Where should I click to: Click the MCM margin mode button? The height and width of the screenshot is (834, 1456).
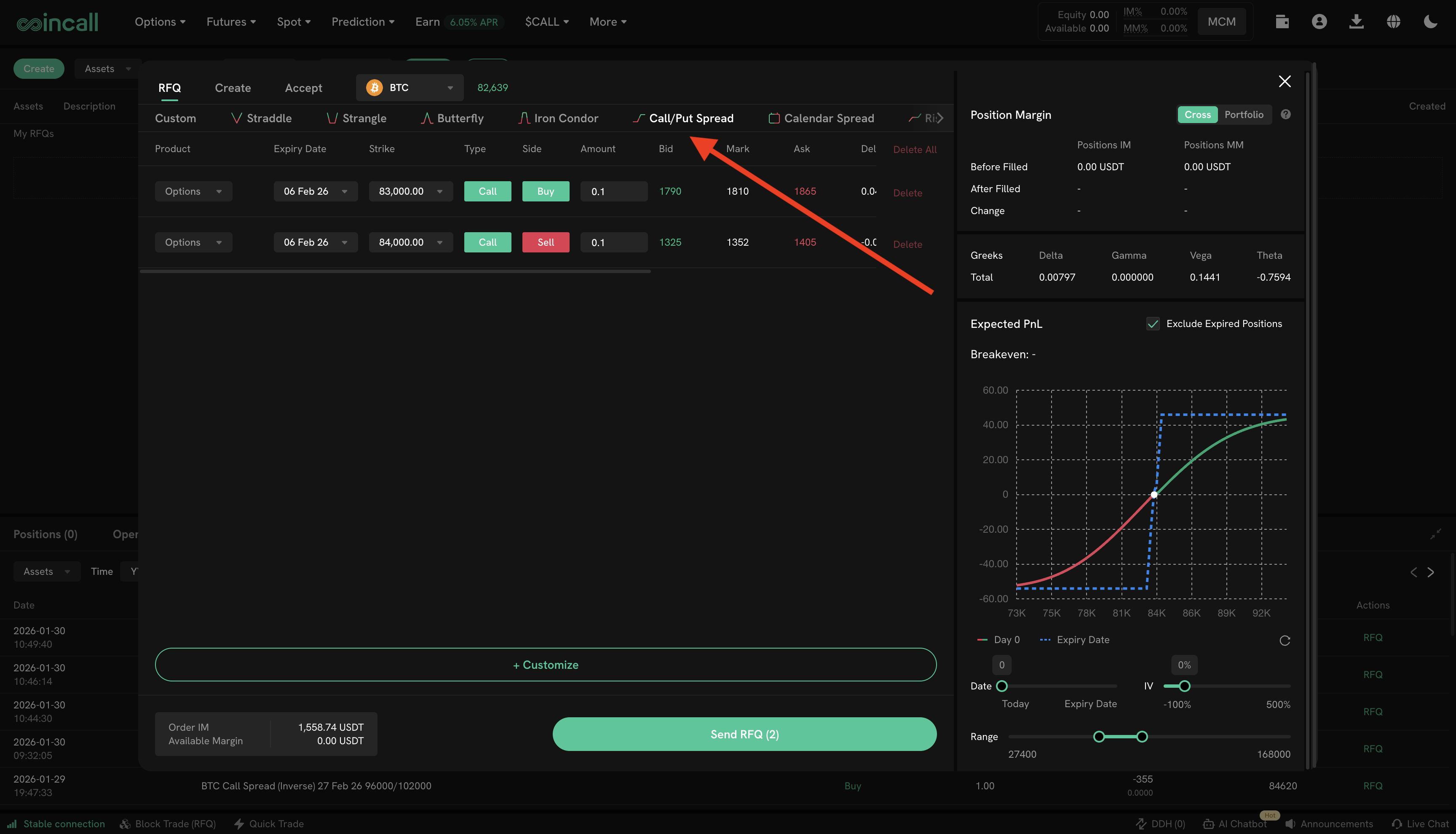pyautogui.click(x=1221, y=22)
